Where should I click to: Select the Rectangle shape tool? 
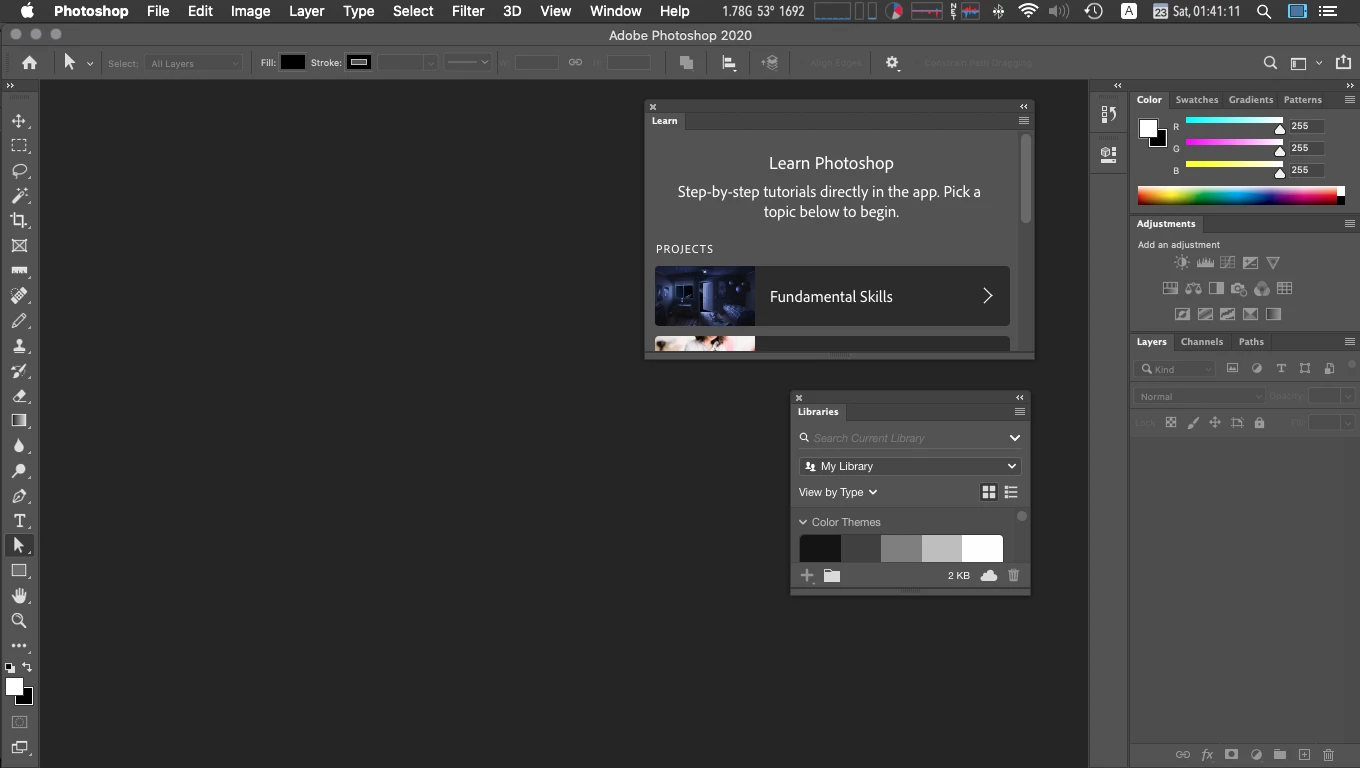(x=19, y=571)
